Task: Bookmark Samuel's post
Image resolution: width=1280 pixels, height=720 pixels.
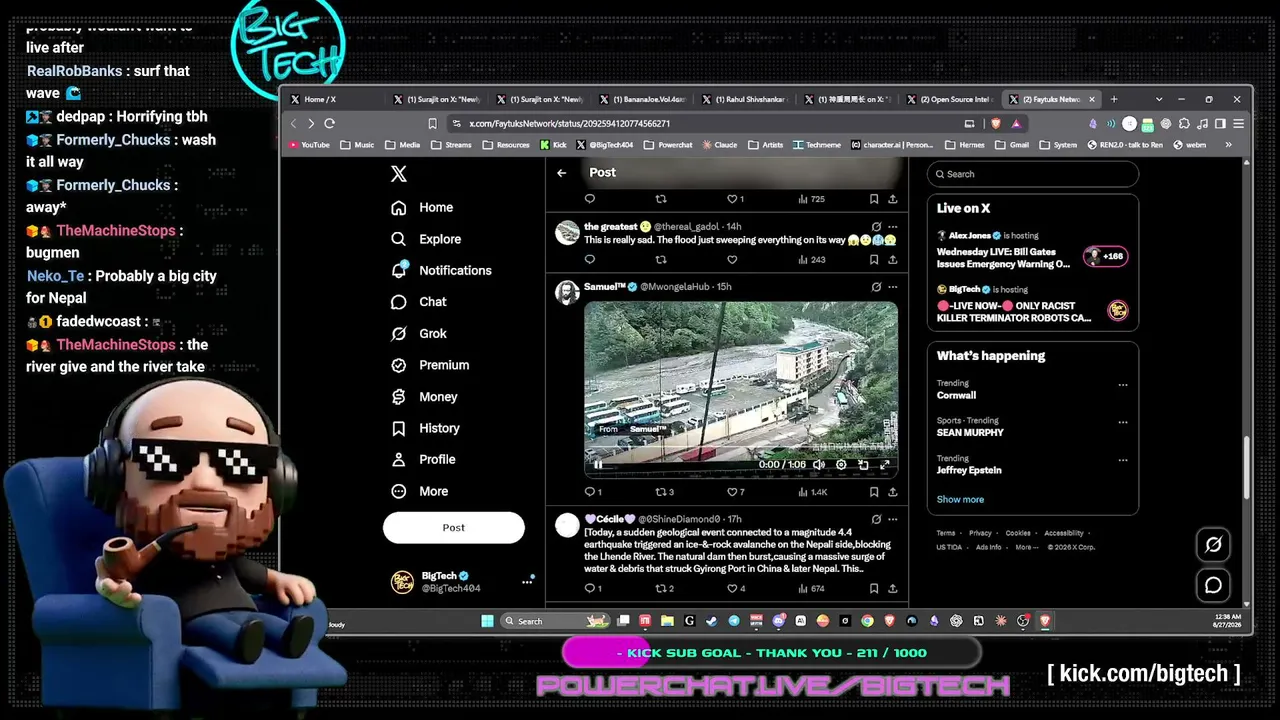Action: [874, 492]
